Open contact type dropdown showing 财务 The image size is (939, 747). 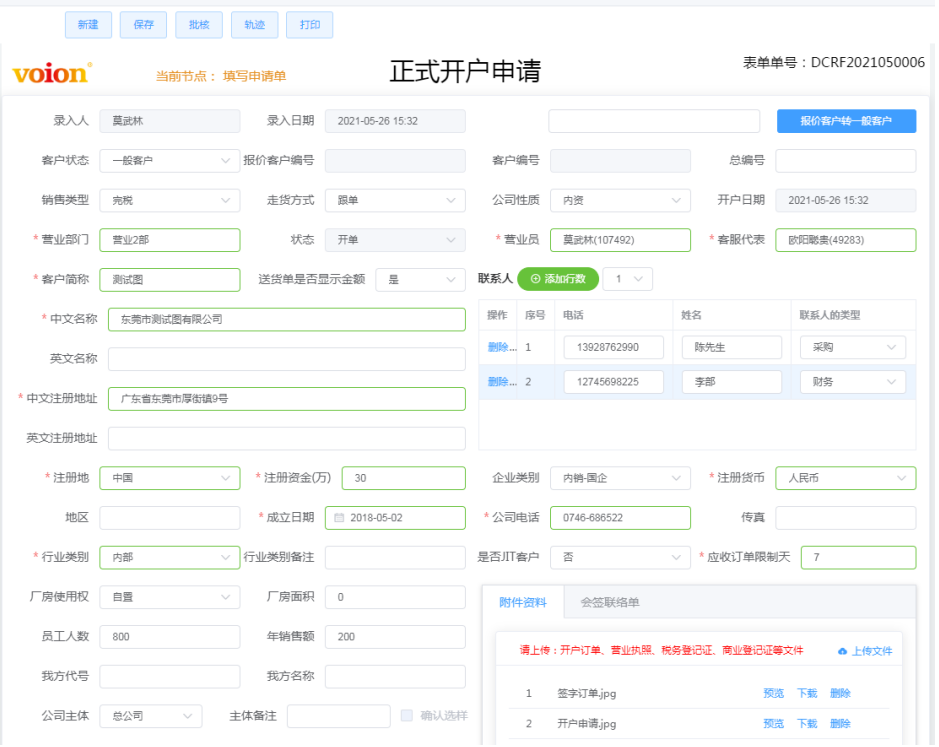coord(853,382)
